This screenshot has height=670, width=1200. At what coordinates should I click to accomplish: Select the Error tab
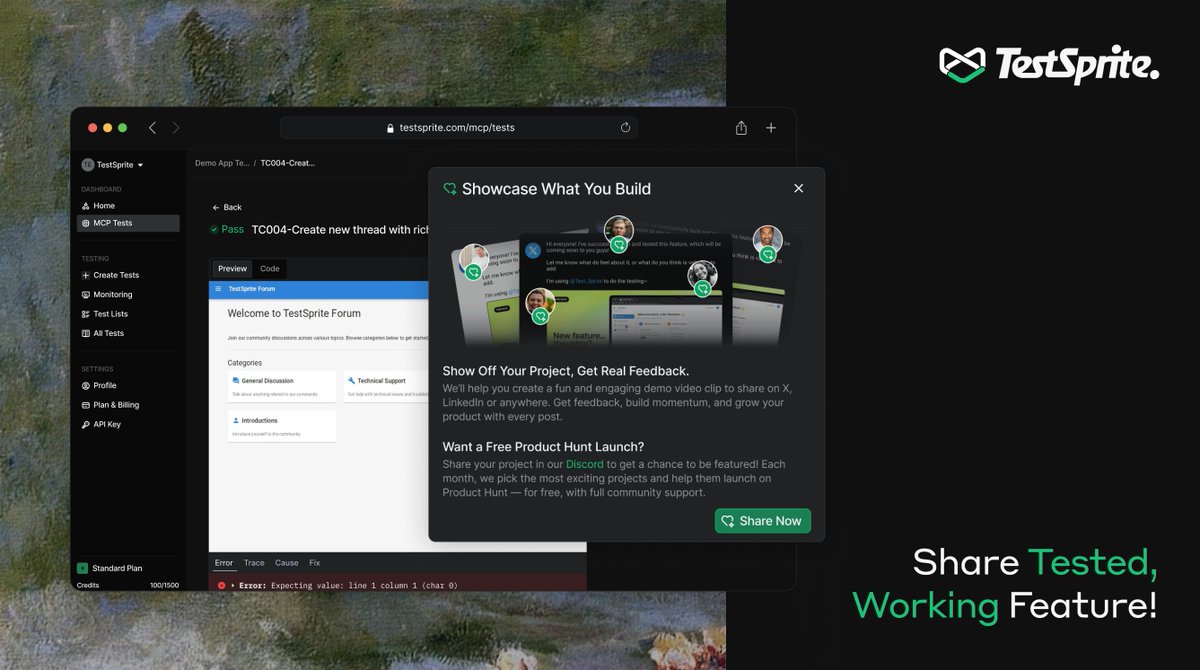point(224,563)
